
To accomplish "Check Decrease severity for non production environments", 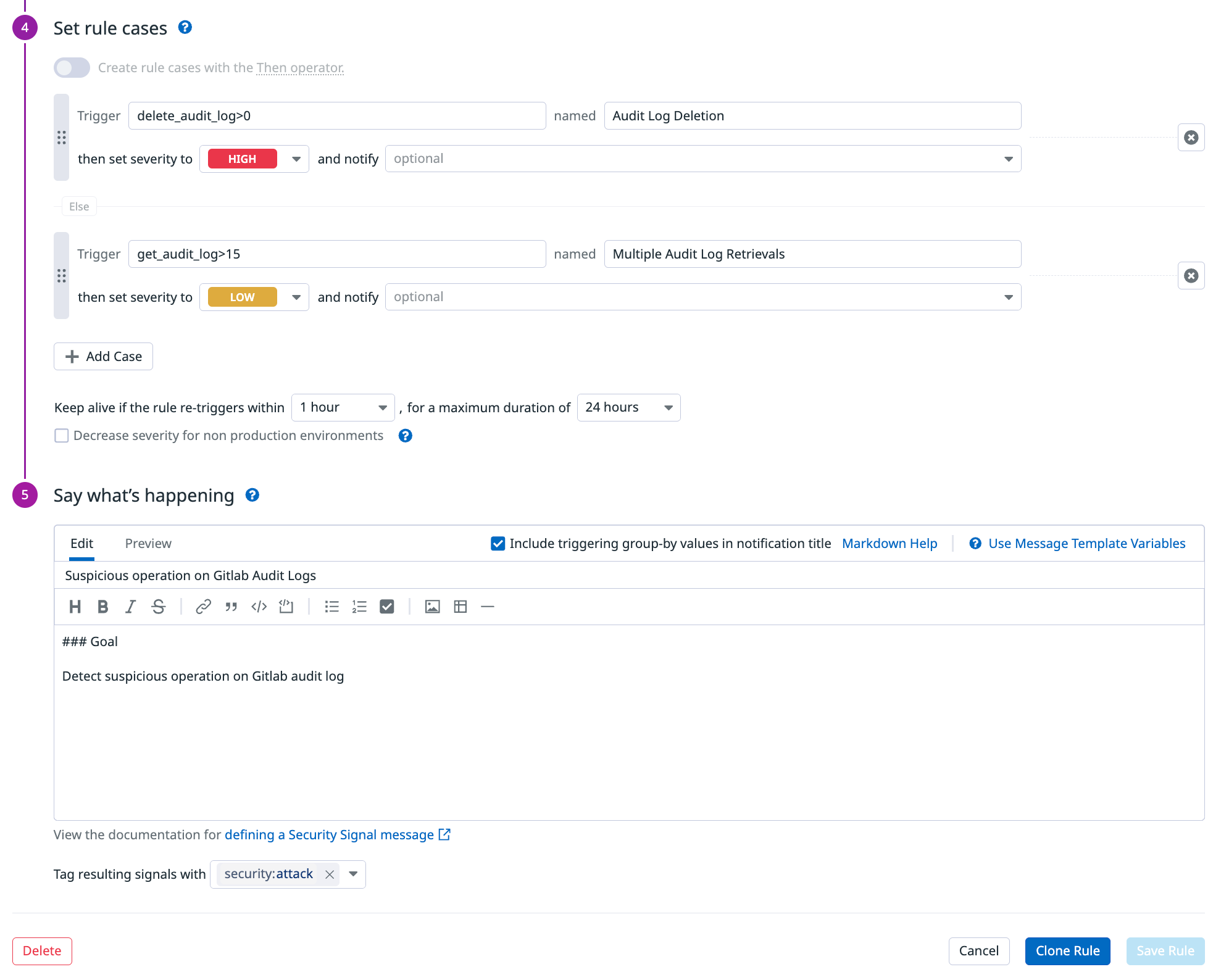I will click(x=62, y=436).
